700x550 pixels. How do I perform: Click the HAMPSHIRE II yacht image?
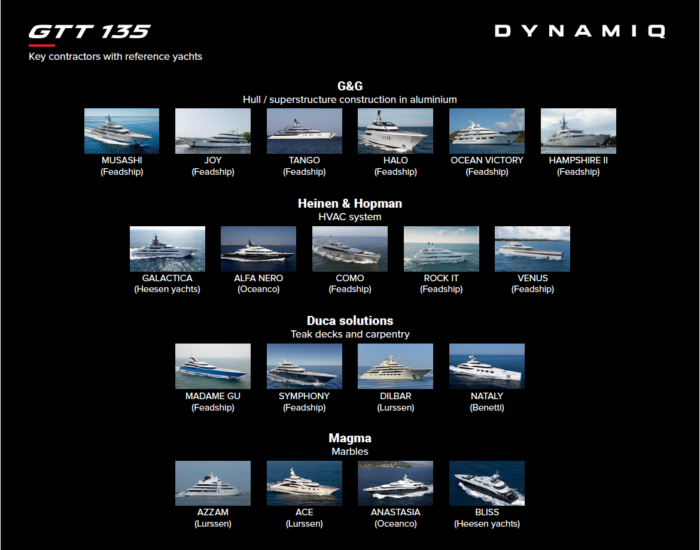[x=579, y=131]
